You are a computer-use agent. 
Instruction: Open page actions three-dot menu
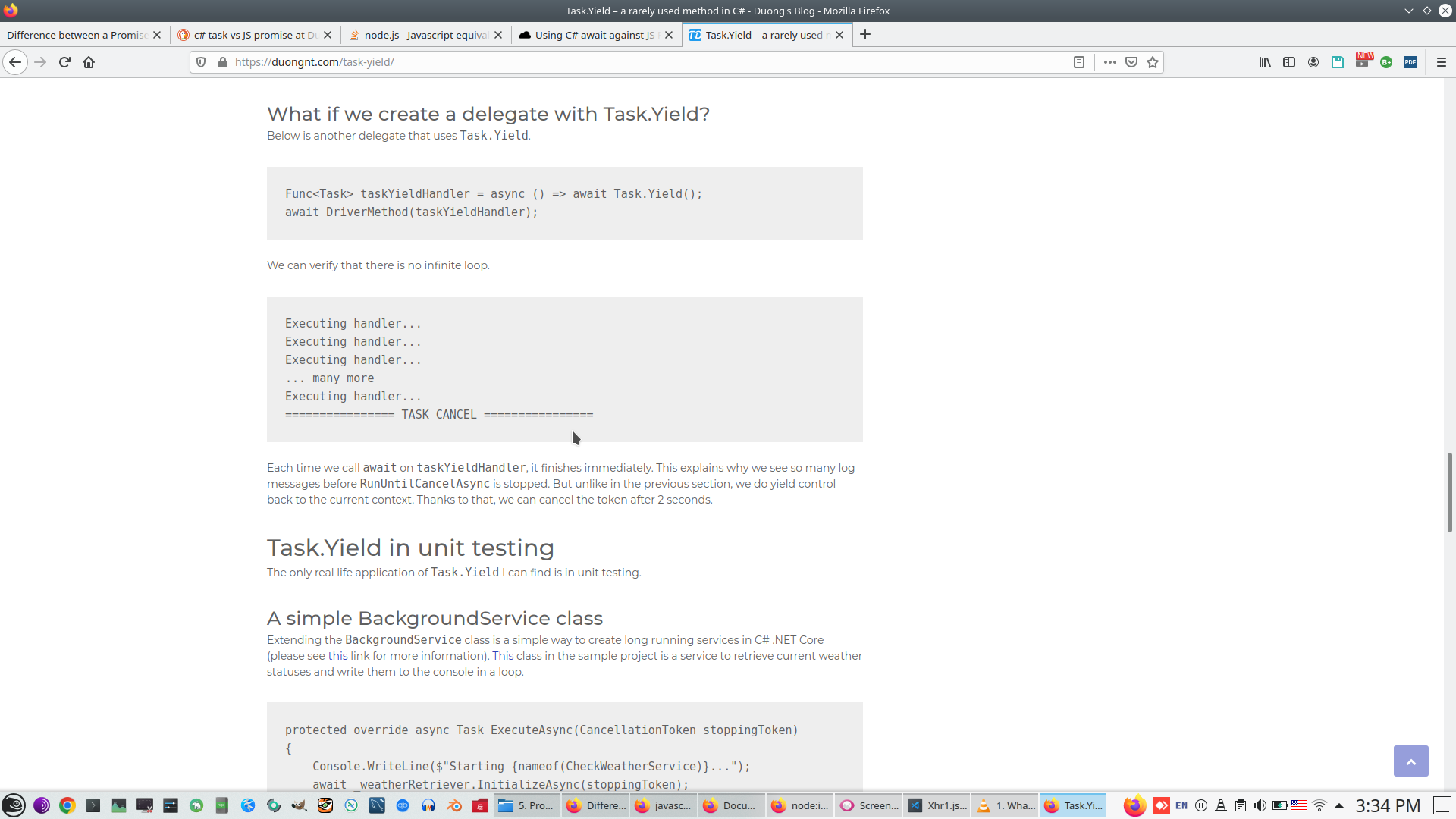[1109, 62]
